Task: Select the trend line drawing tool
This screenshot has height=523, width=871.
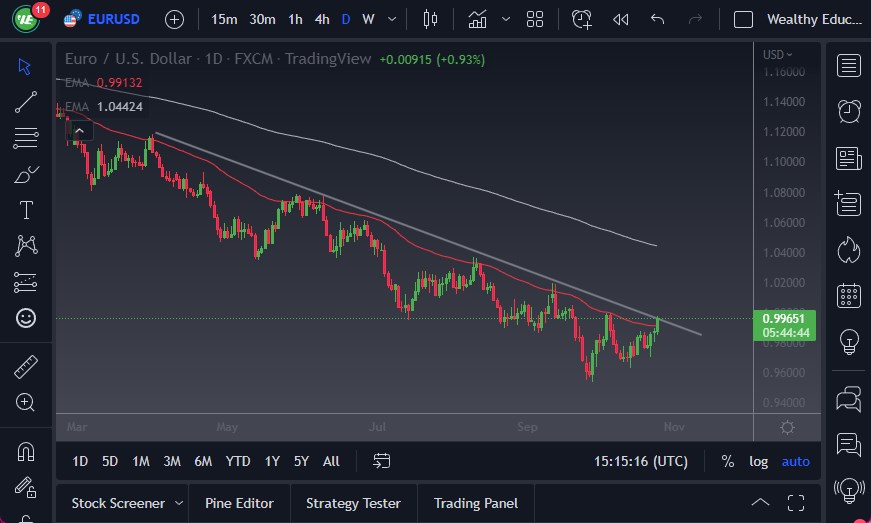Action: [26, 102]
